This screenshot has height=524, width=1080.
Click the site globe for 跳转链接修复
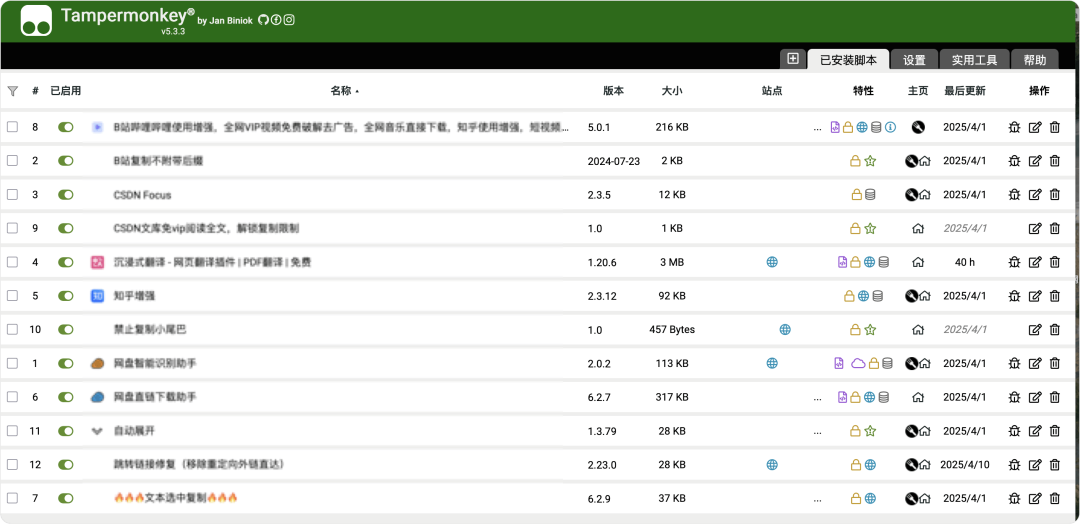tap(772, 465)
